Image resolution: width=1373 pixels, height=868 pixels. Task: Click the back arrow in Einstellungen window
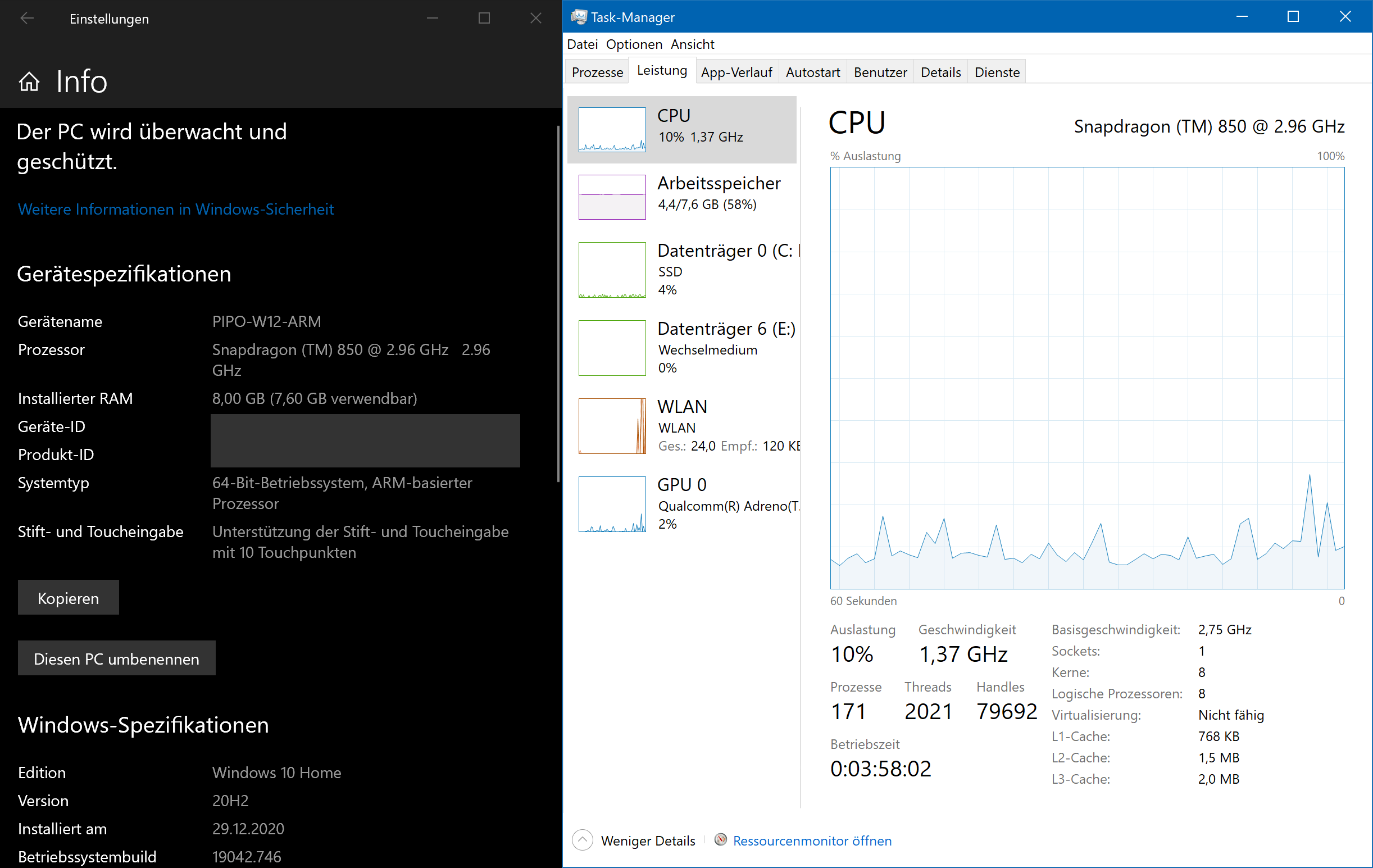point(27,18)
